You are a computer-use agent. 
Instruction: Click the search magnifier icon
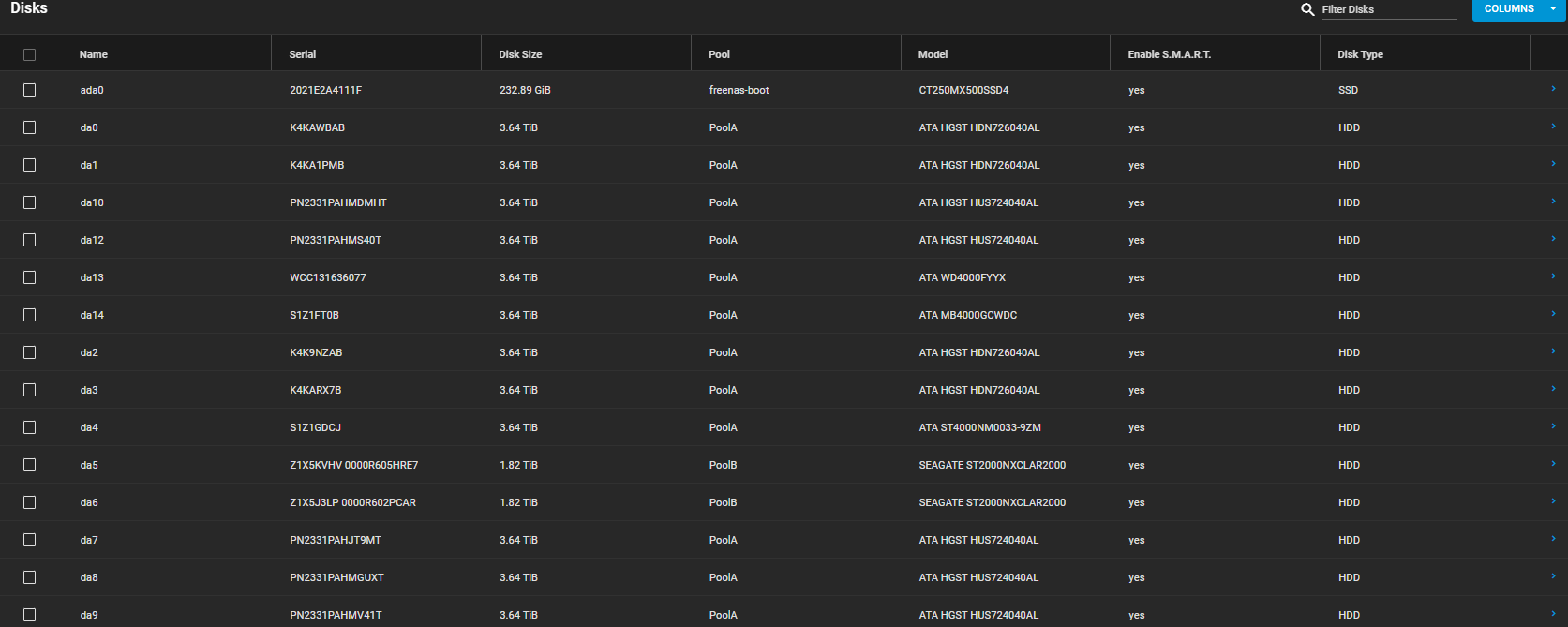(x=1307, y=9)
